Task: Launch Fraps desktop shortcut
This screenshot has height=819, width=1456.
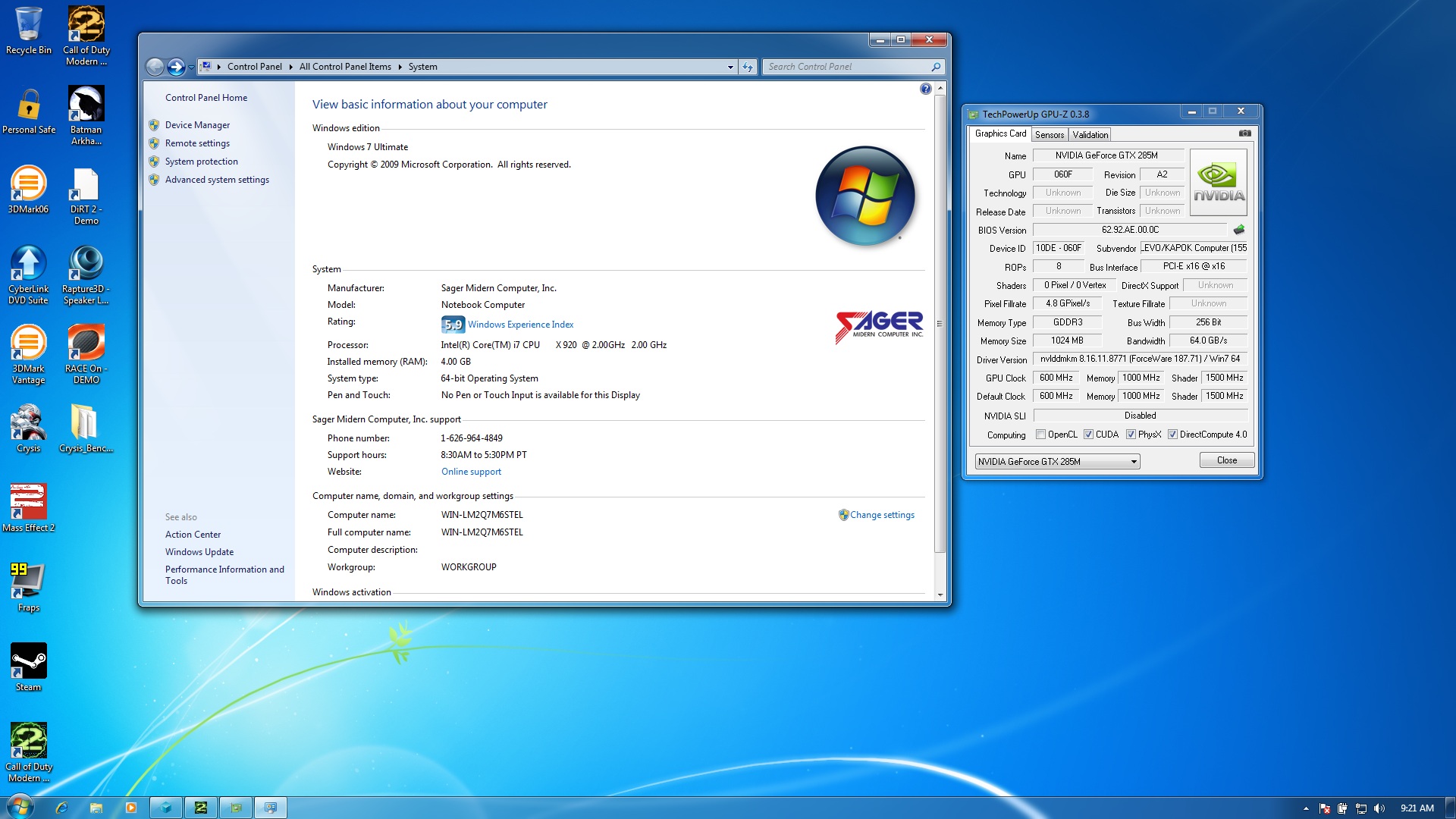Action: [x=29, y=588]
